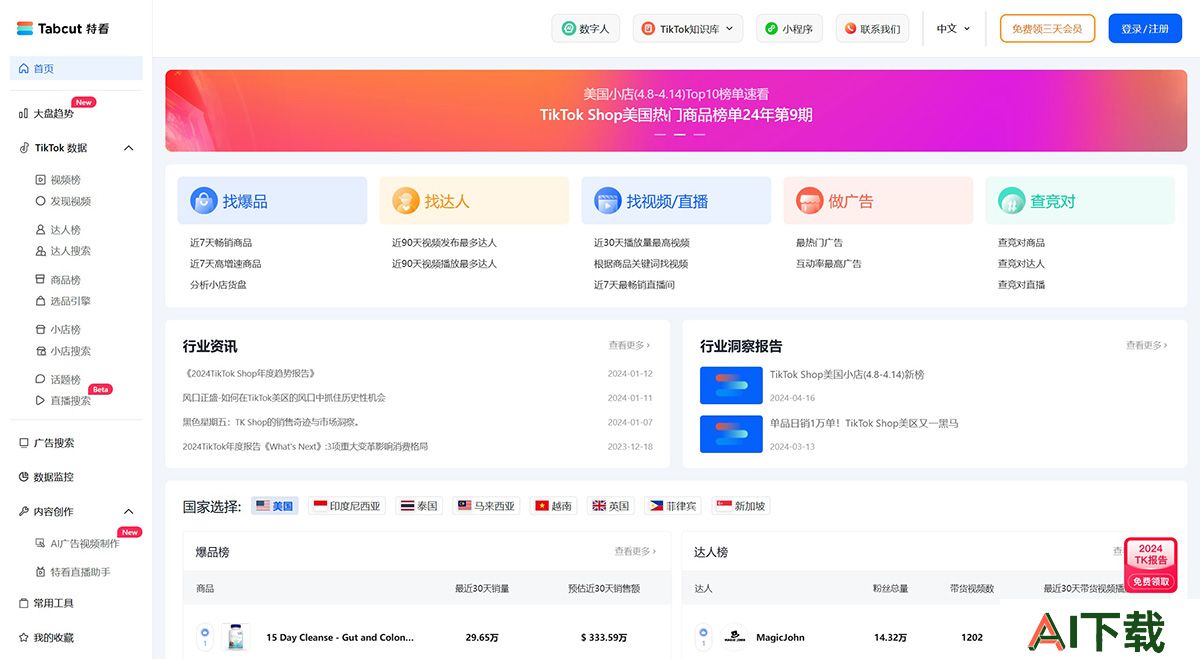Viewport: 1200px width, 659px height.
Task: Open 《2024TikTok Shop年度趋势报告》 article
Action: (250, 373)
